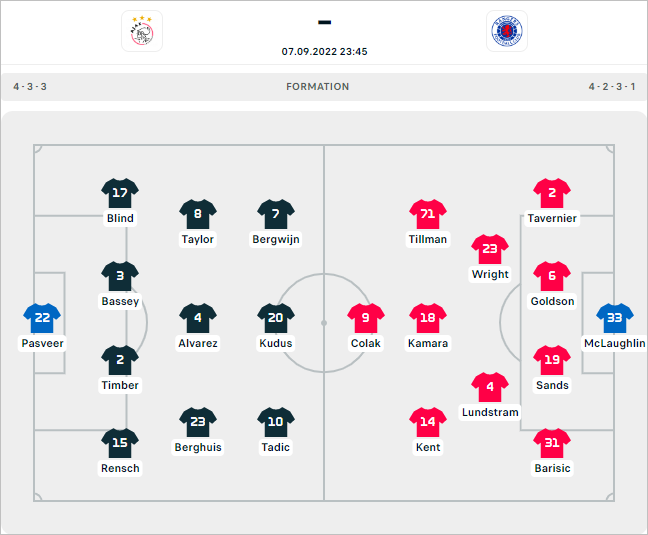Click Blind's number 17 shirt icon
This screenshot has height=535, width=648.
coord(120,193)
